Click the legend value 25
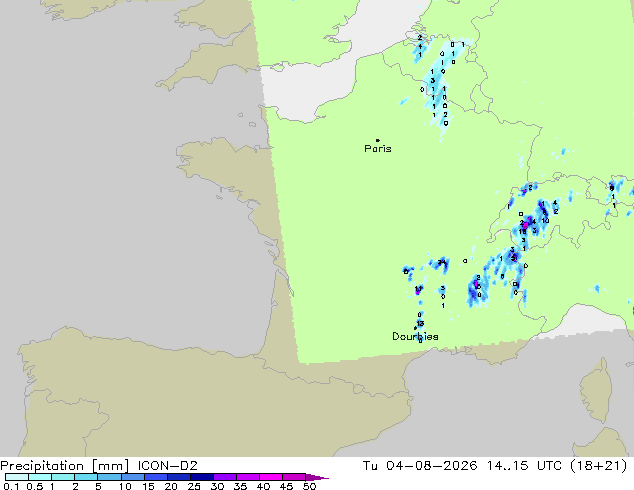The image size is (634, 490). coord(194,486)
